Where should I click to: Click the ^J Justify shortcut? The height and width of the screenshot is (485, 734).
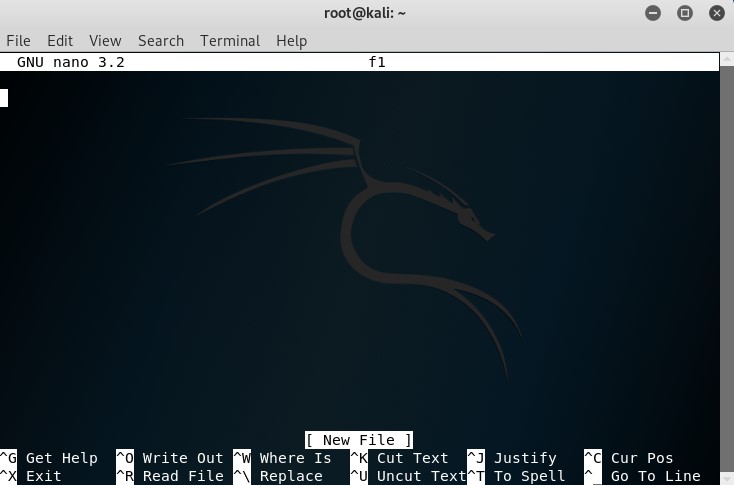tap(512, 458)
